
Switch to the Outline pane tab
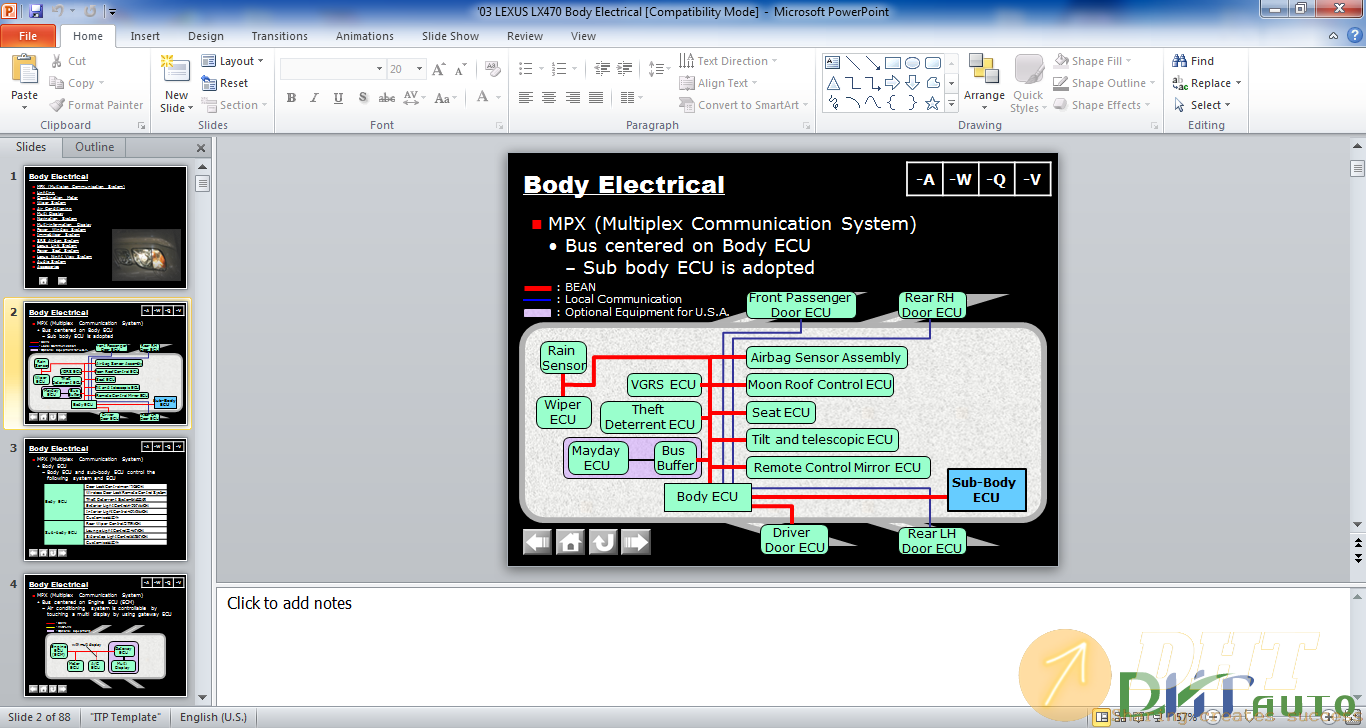(x=95, y=147)
